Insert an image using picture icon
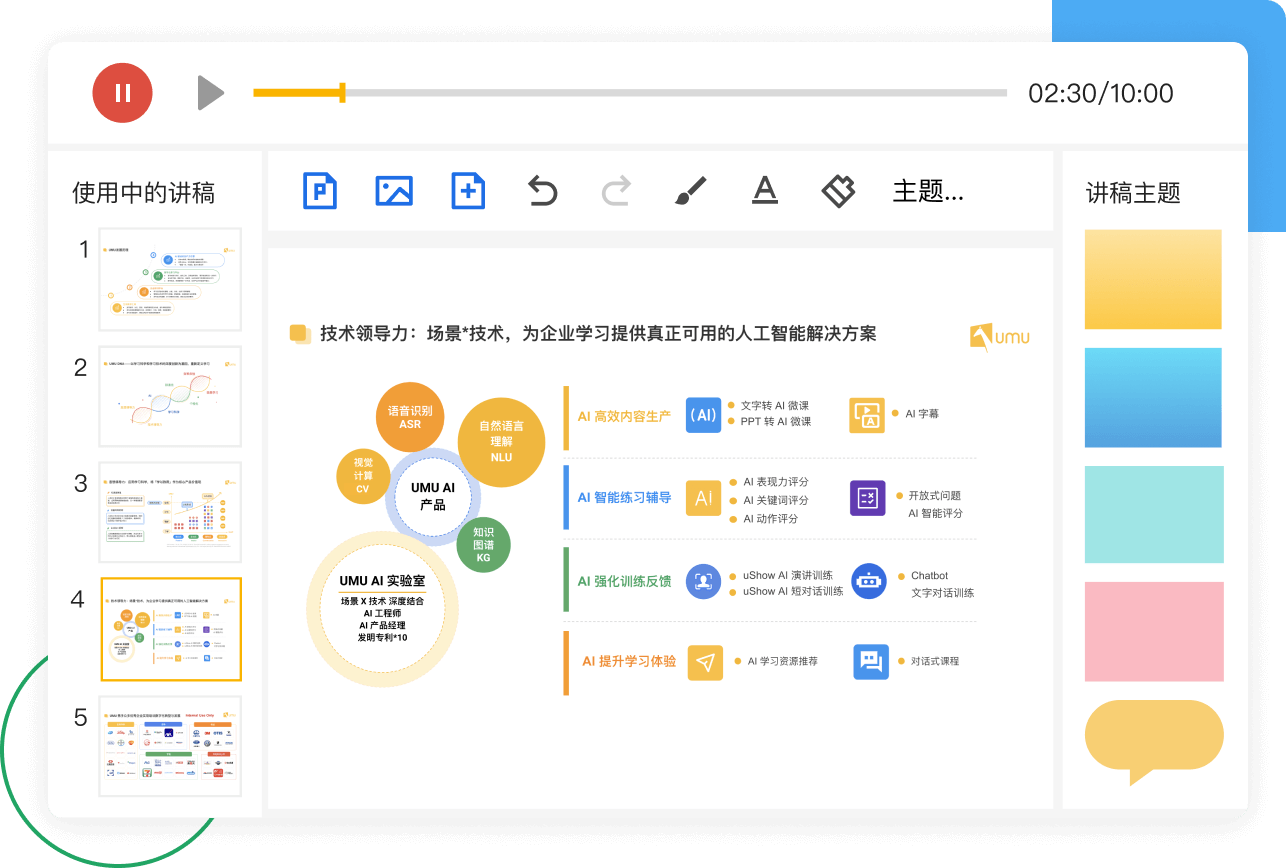Screen dimensions: 1286x868 394,190
